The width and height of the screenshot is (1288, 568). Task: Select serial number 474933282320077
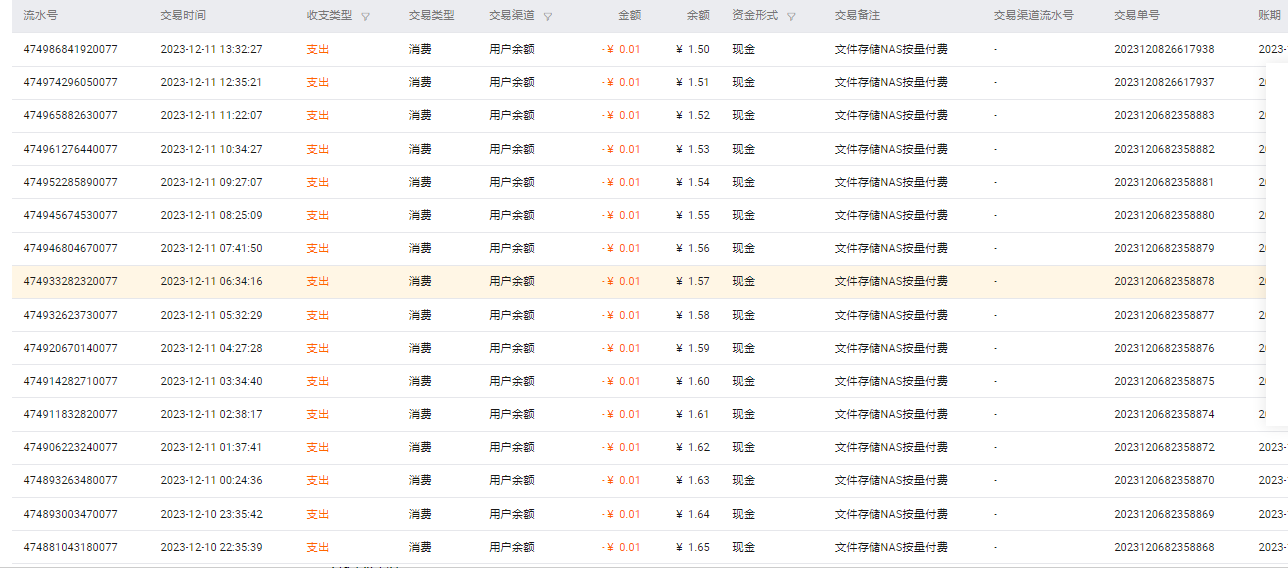[x=70, y=282]
